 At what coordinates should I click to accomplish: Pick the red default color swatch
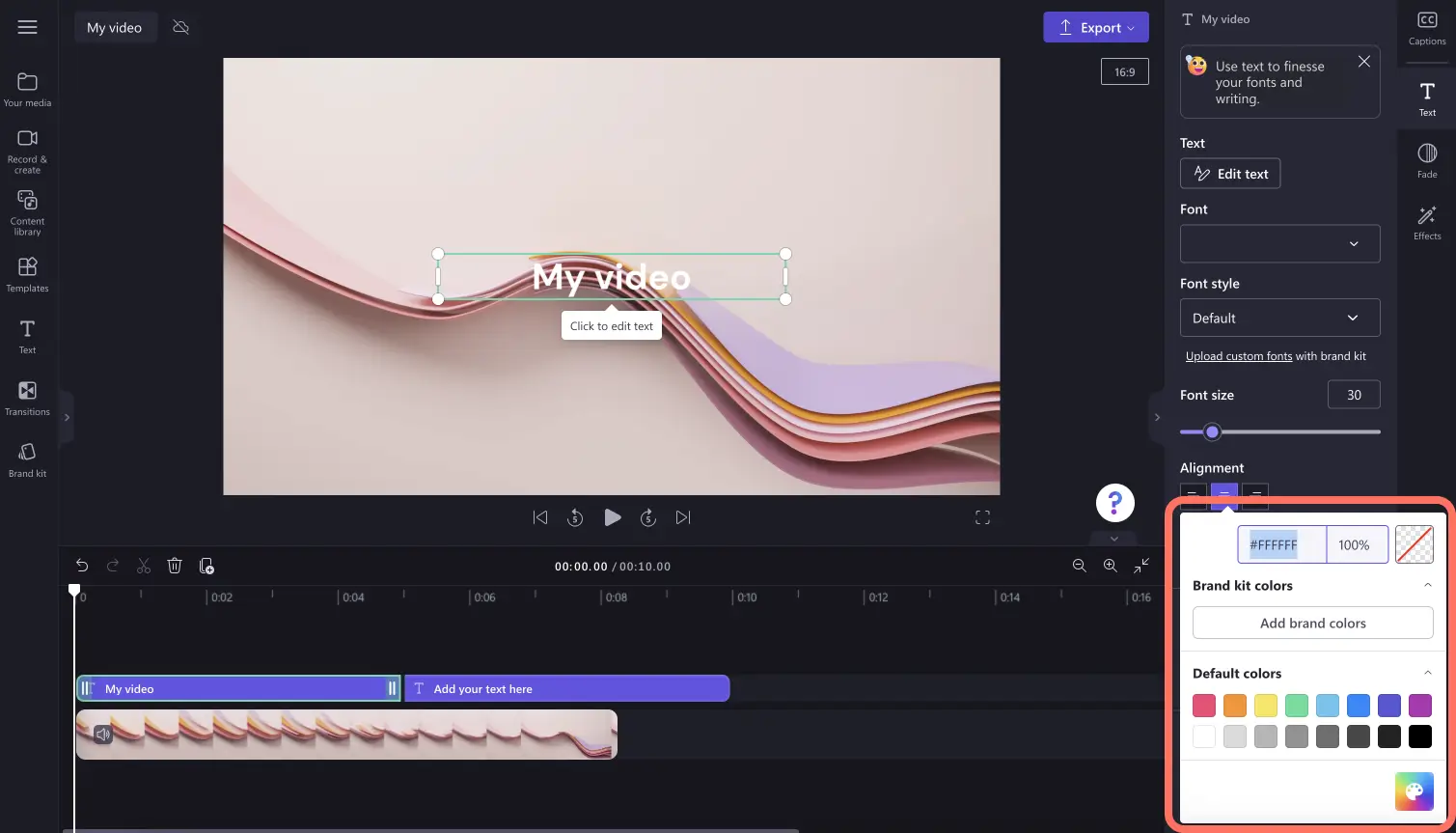[1204, 706]
